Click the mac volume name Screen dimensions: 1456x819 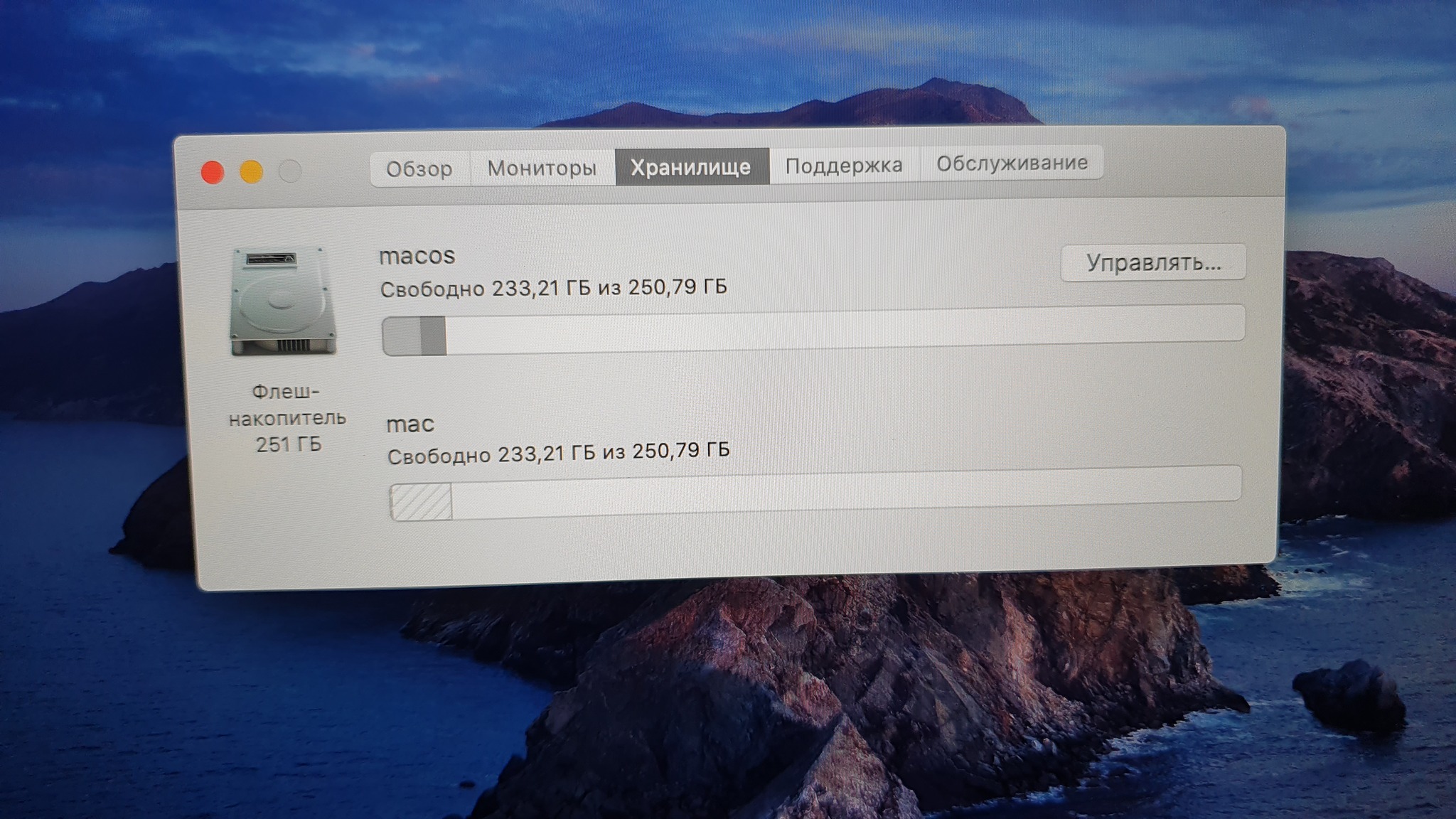click(x=410, y=424)
